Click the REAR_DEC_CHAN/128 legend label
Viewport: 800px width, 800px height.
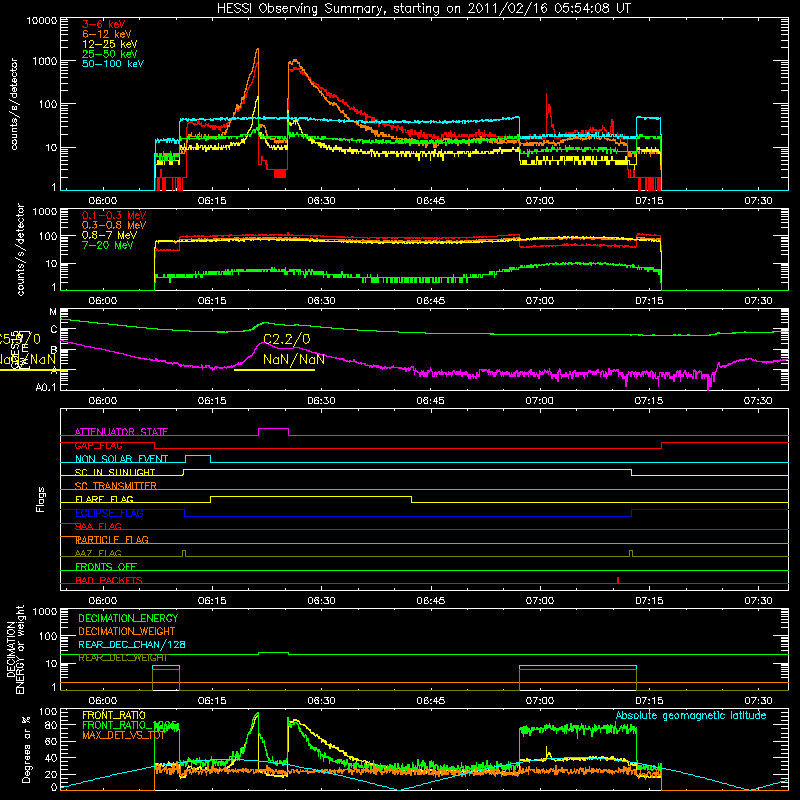tap(132, 644)
